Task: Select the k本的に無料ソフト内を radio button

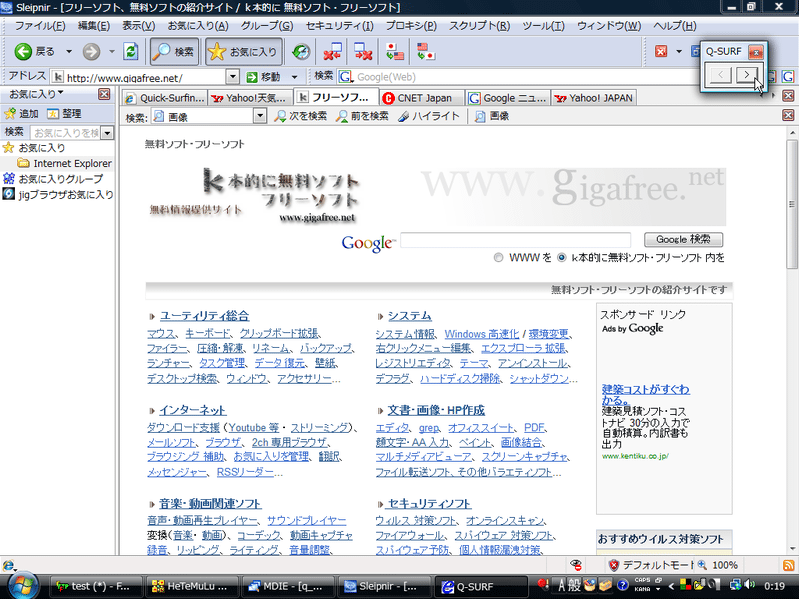Action: click(x=562, y=258)
